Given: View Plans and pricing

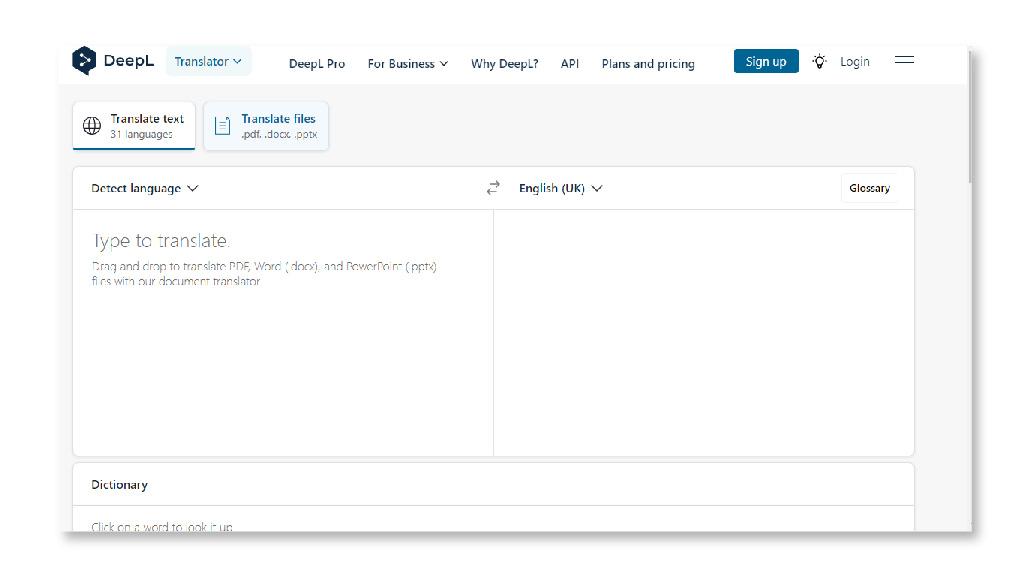Looking at the screenshot, I should (648, 64).
